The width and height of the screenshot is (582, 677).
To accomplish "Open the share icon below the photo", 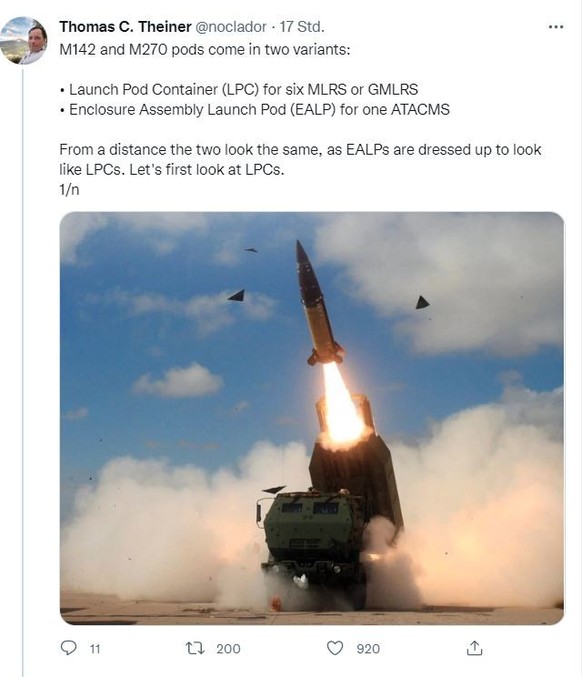I will [474, 648].
